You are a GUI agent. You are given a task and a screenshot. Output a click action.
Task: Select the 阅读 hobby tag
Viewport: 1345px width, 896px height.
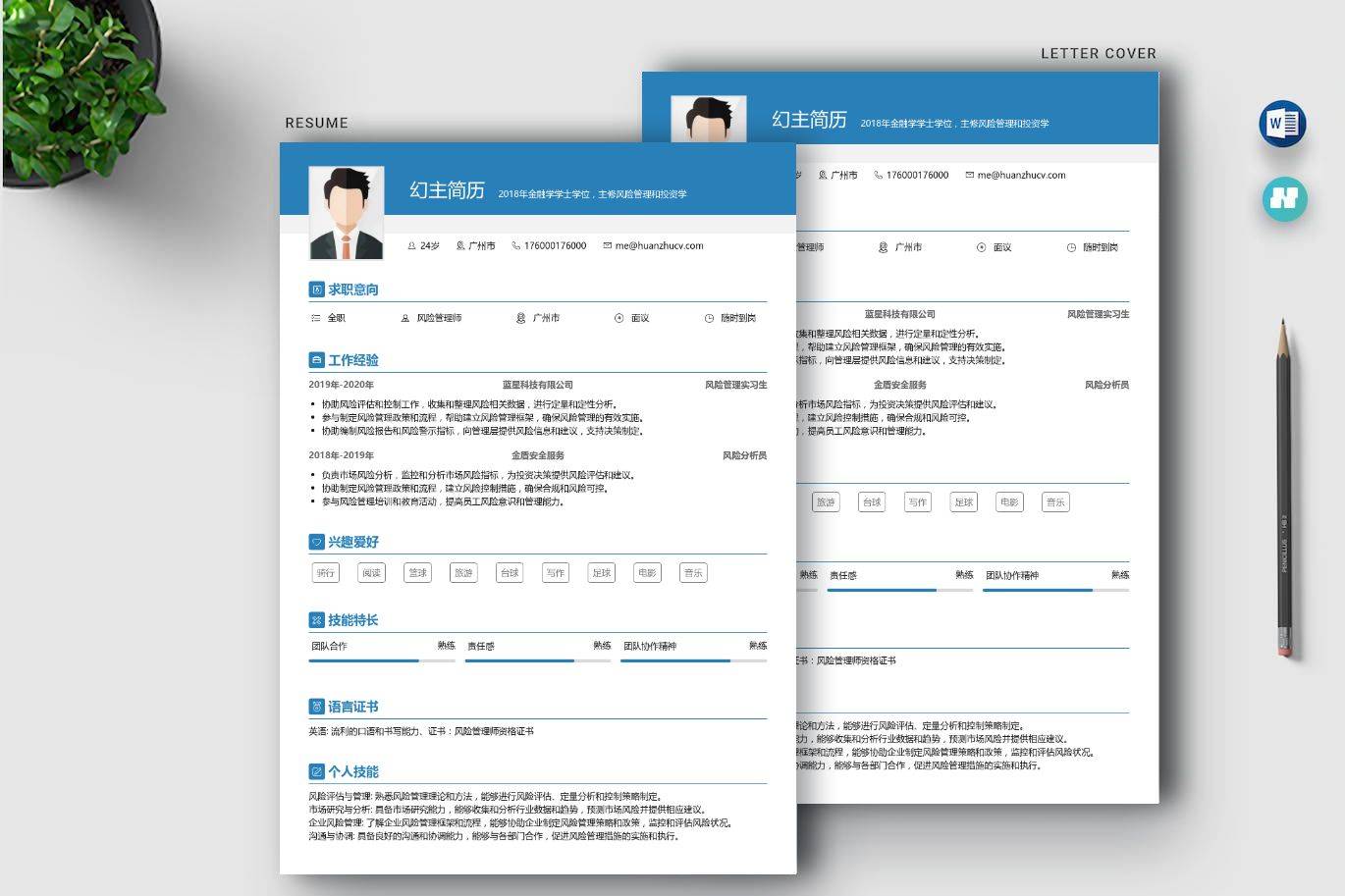pos(371,573)
